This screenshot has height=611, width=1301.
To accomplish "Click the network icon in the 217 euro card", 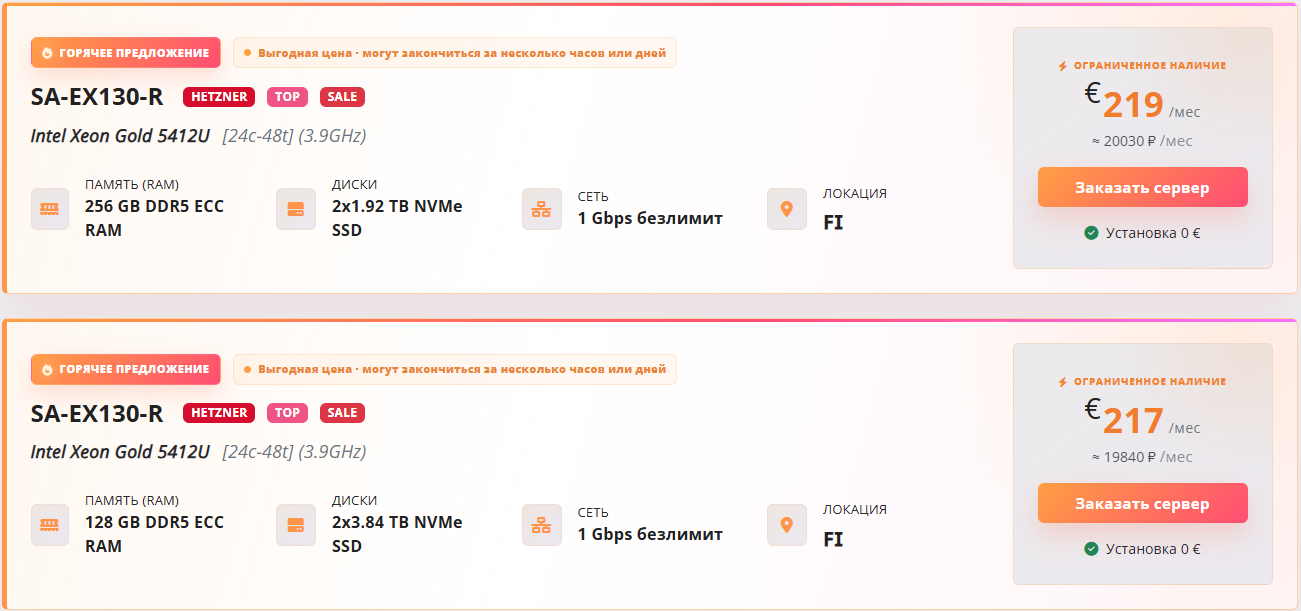I will click(x=541, y=525).
